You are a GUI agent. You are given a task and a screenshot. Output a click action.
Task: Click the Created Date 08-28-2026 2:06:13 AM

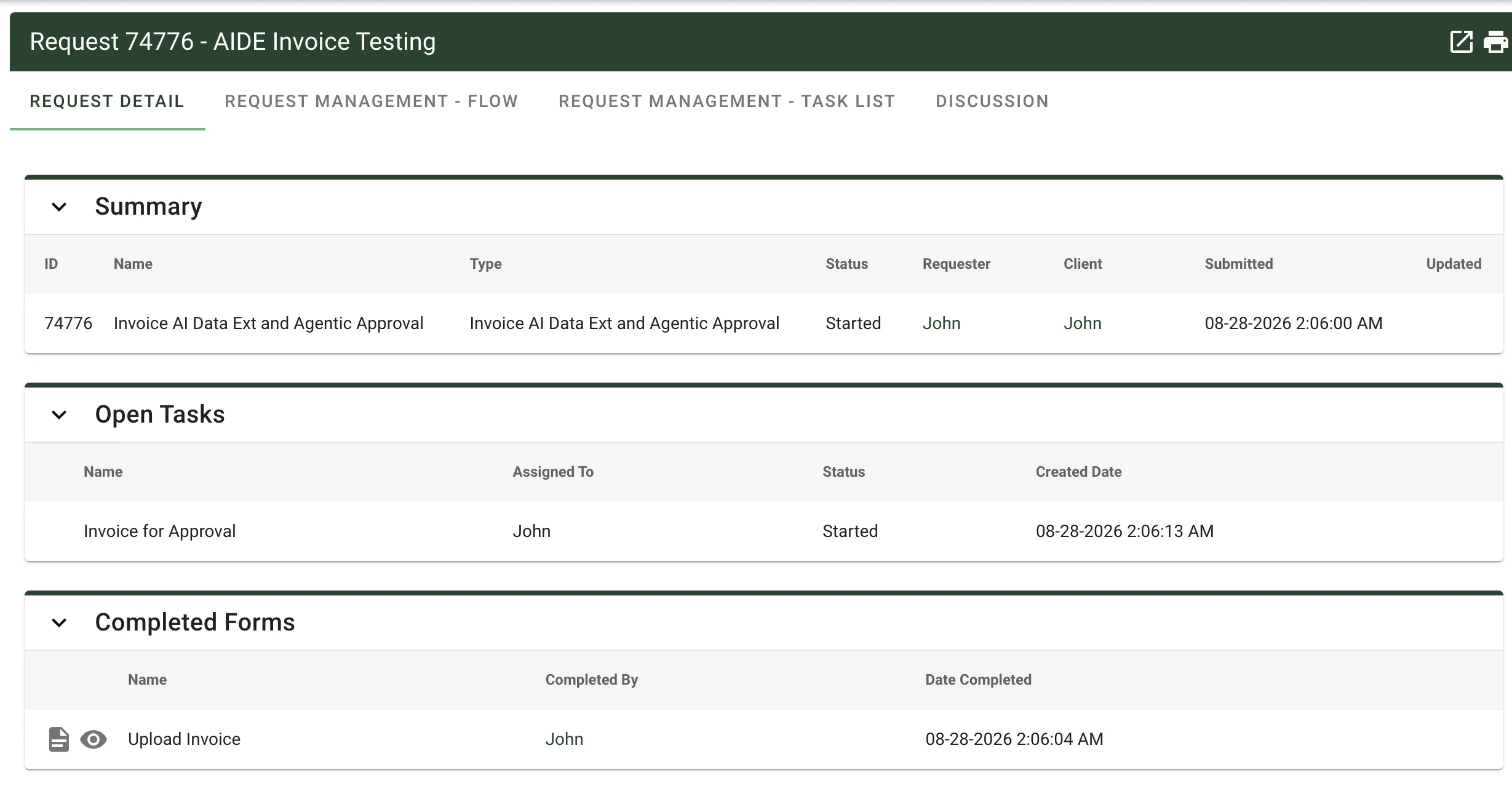(1124, 531)
